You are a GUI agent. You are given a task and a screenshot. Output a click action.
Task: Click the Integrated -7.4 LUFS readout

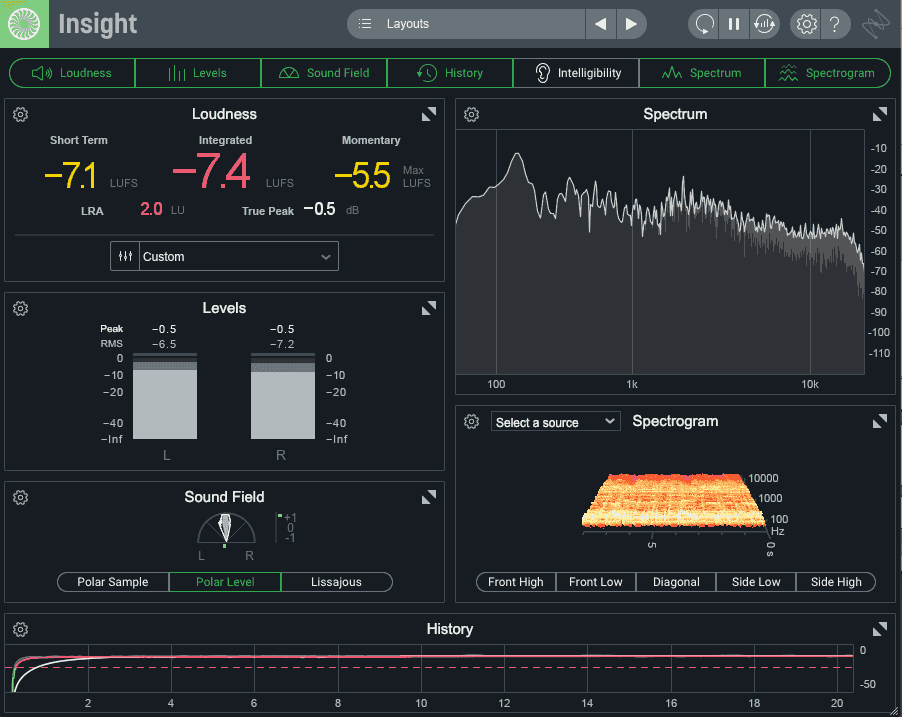pos(212,171)
